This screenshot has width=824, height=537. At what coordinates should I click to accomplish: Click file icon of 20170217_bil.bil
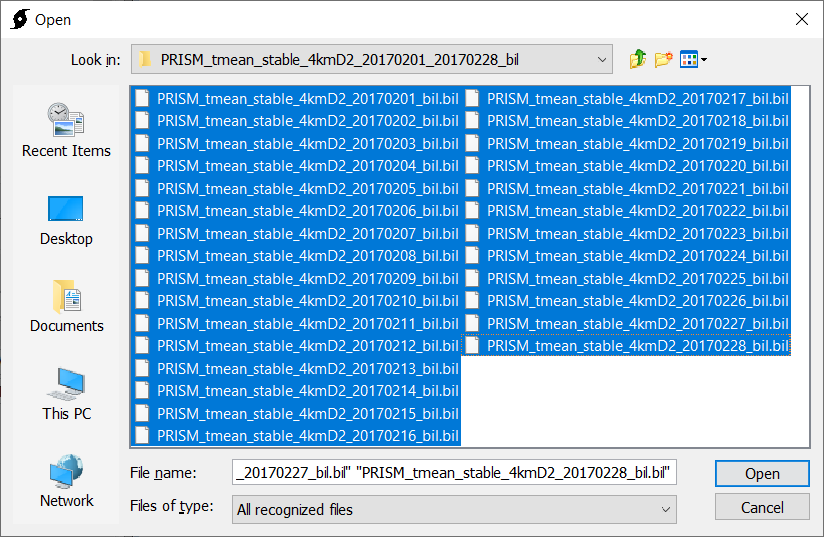pos(472,99)
